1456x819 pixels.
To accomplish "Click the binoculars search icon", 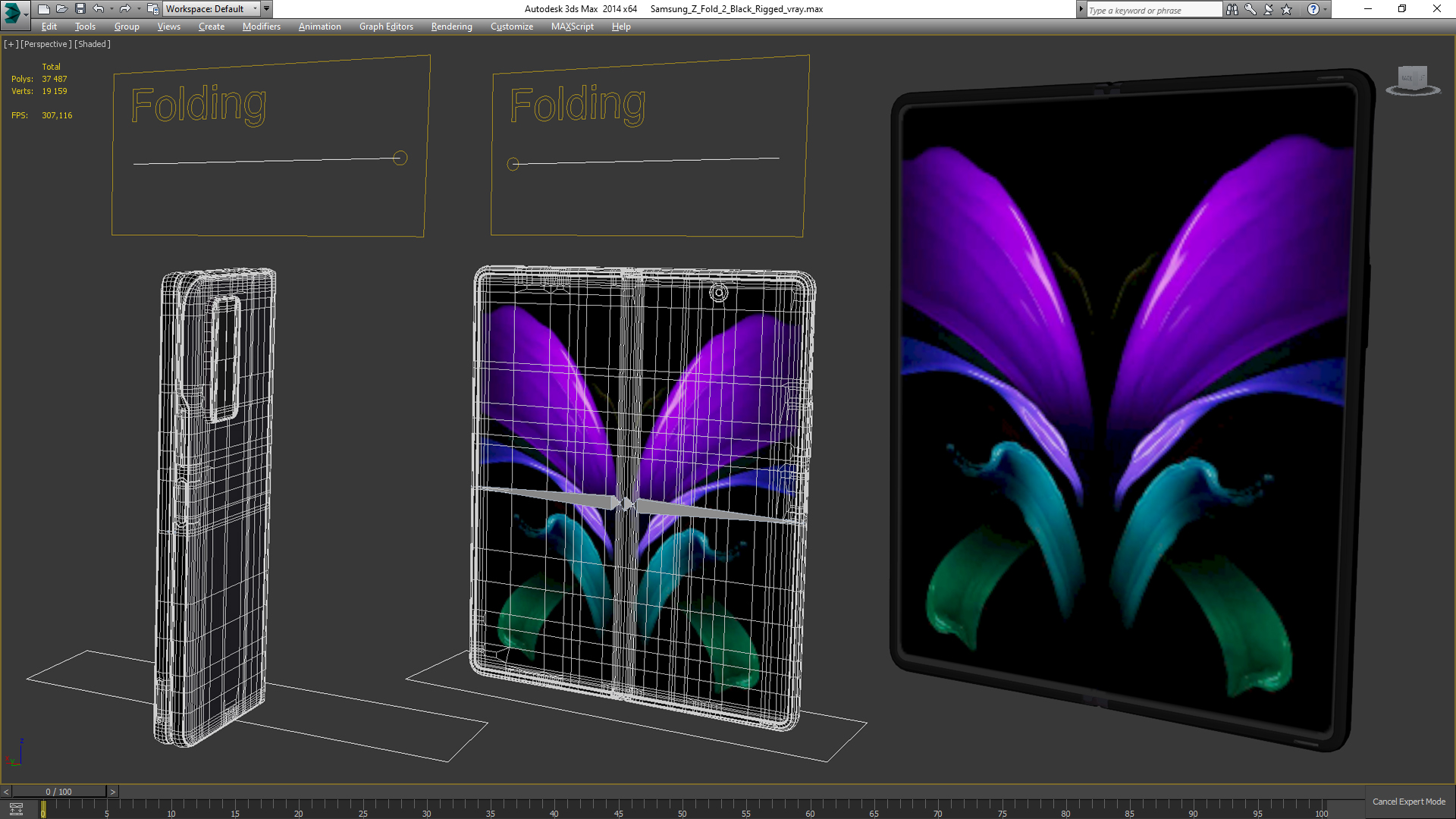I will [1232, 9].
